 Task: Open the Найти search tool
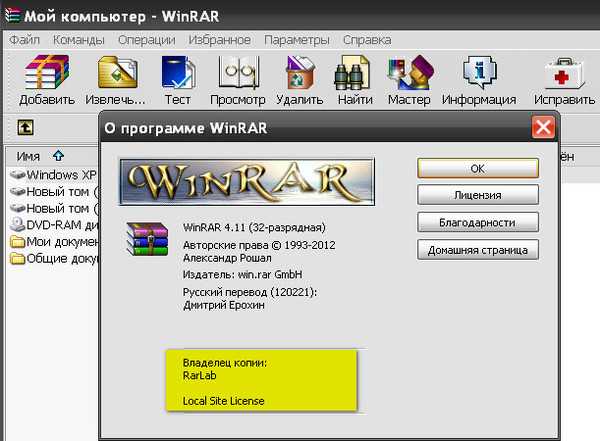(352, 73)
